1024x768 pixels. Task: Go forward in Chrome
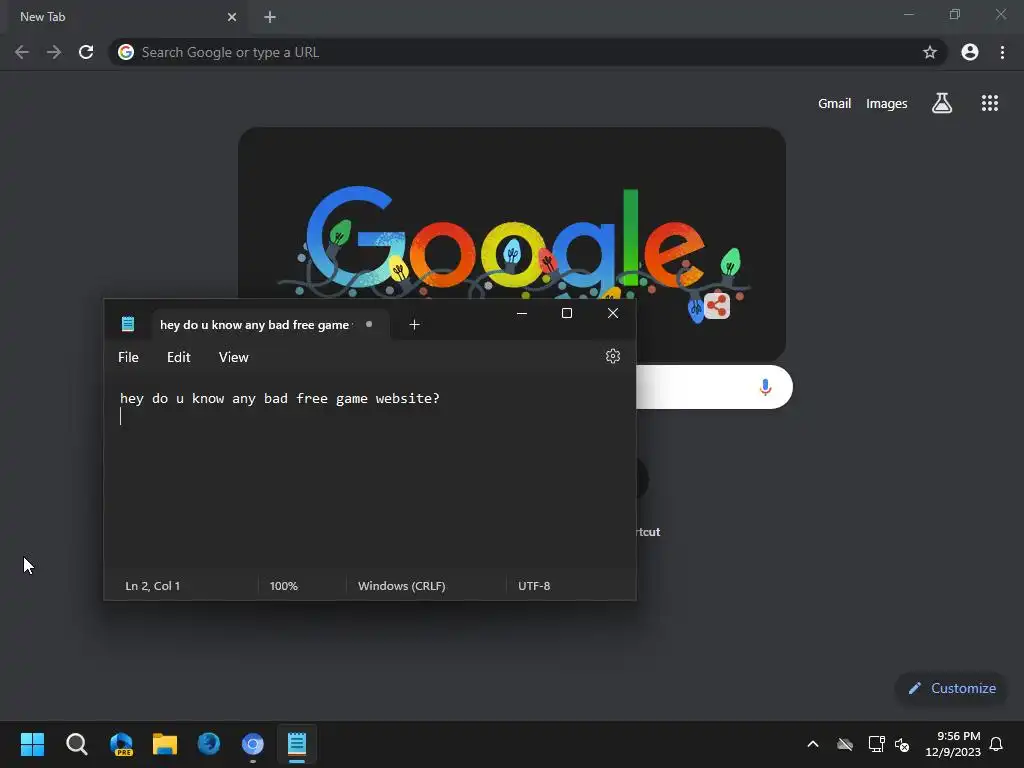[54, 52]
